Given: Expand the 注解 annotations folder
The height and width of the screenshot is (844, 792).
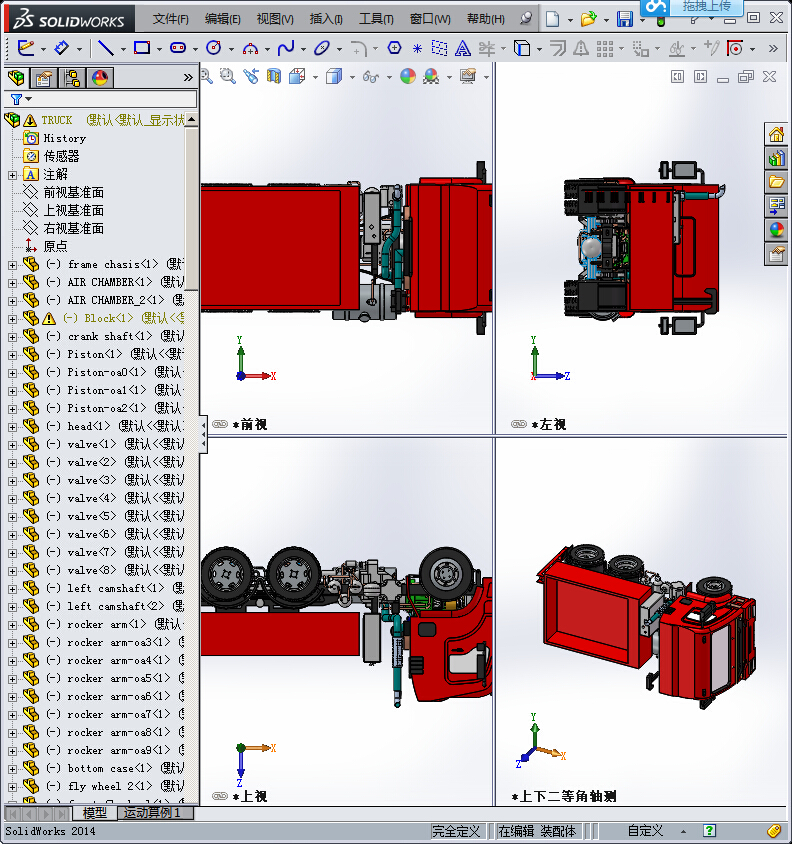Looking at the screenshot, I should [12, 175].
